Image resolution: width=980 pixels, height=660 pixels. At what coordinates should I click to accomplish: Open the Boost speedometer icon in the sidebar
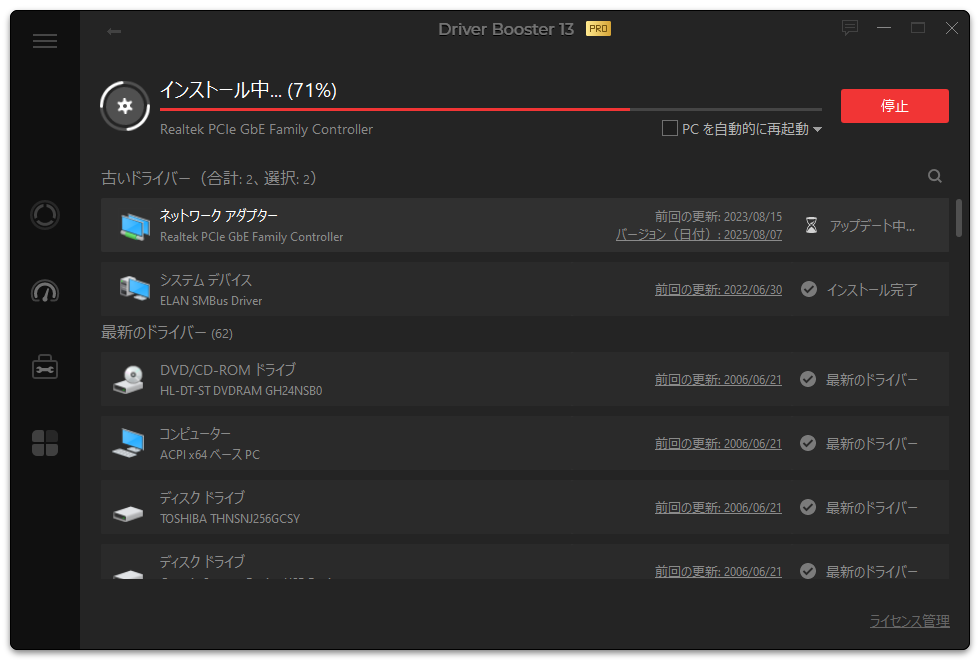pos(45,291)
